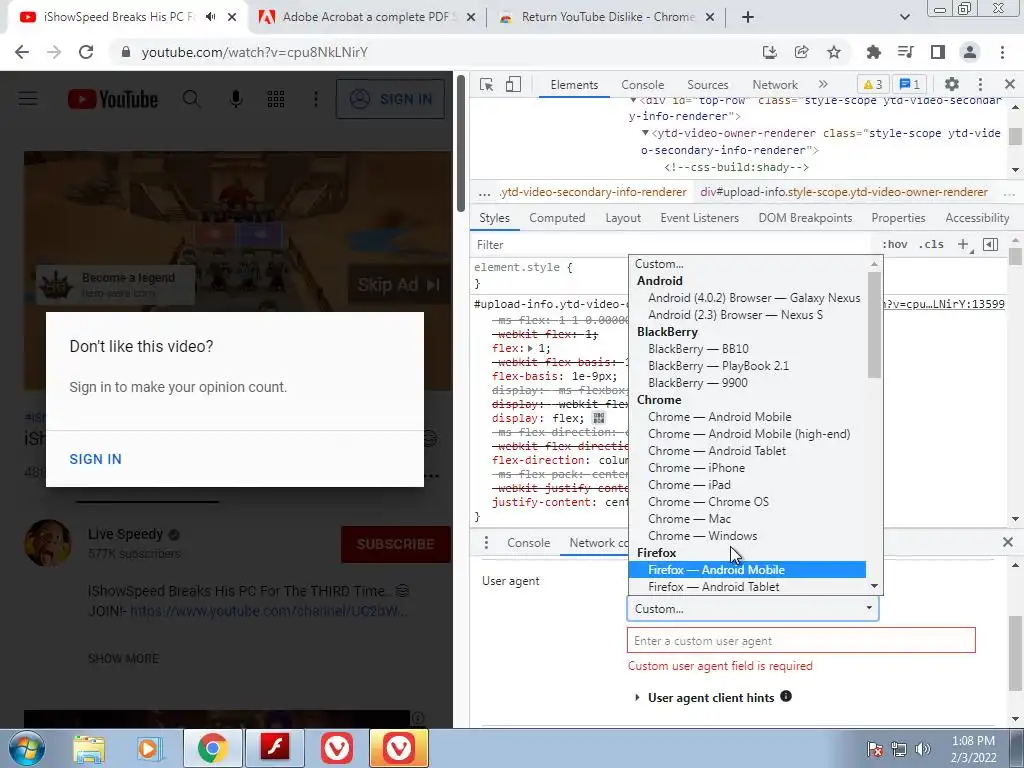
Task: Choose Chrome — iPhone user agent
Action: click(x=747, y=468)
